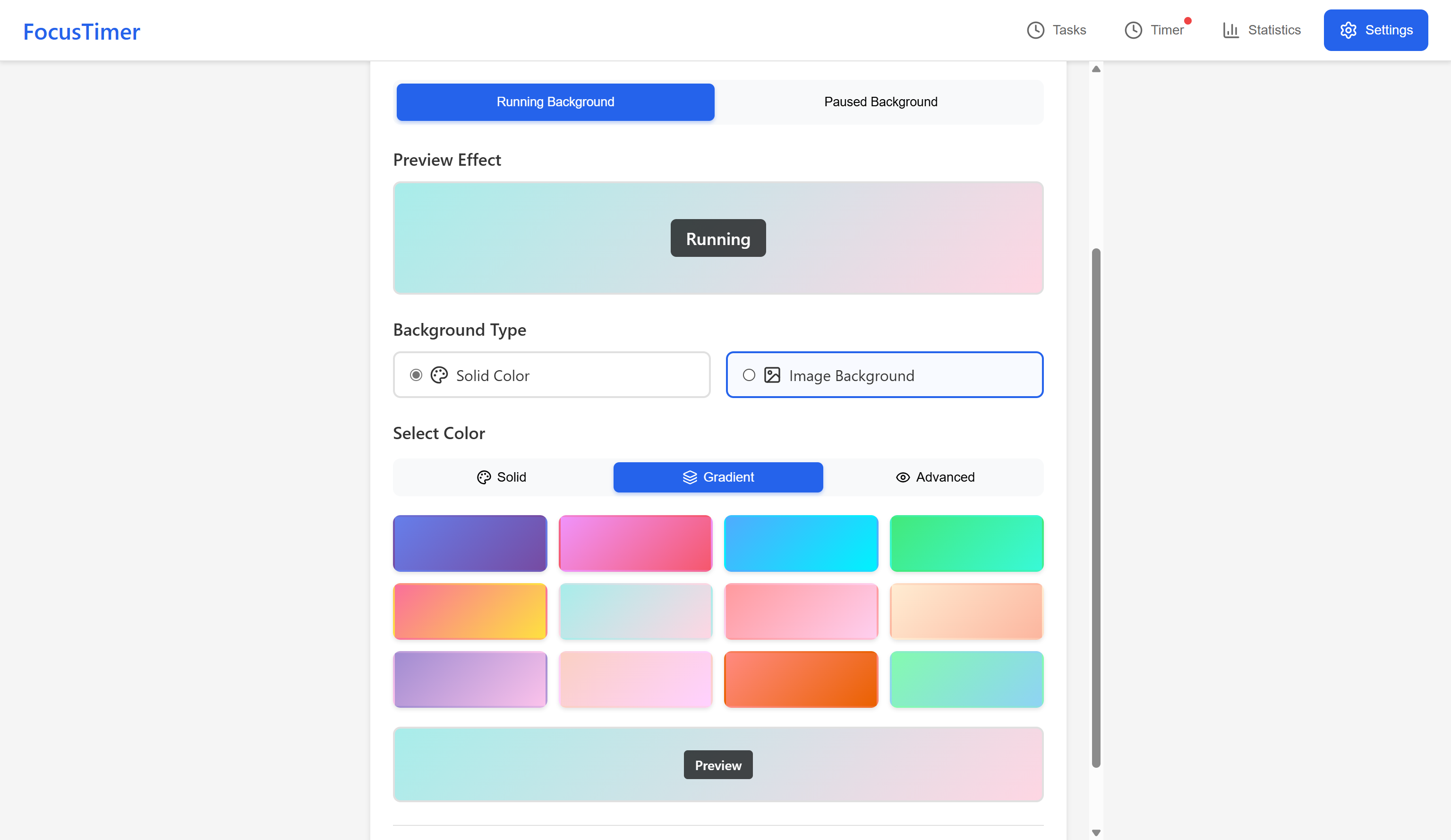This screenshot has width=1451, height=840.
Task: Choose the bright green-teal gradient swatch
Action: (967, 543)
